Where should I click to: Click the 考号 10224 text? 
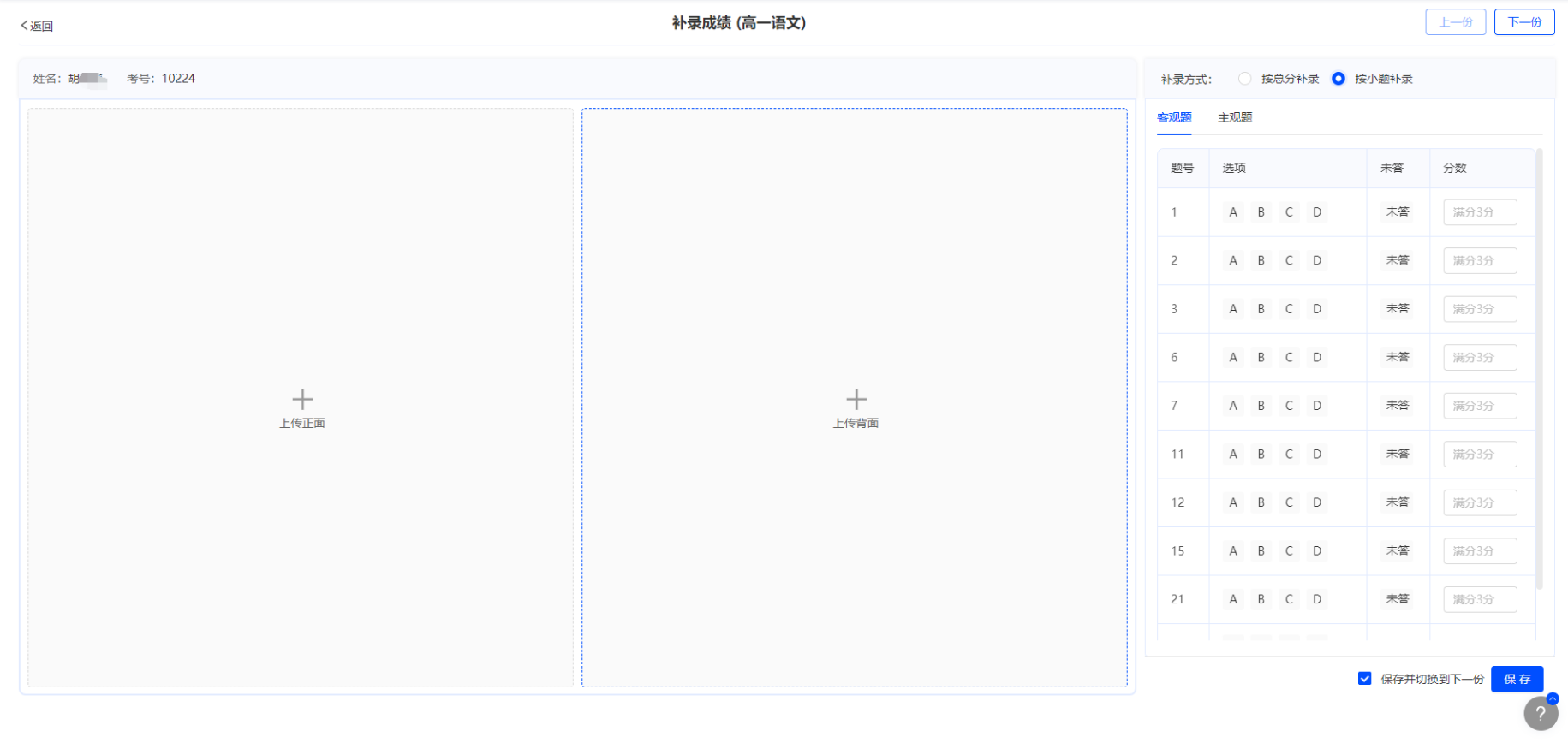(x=161, y=79)
